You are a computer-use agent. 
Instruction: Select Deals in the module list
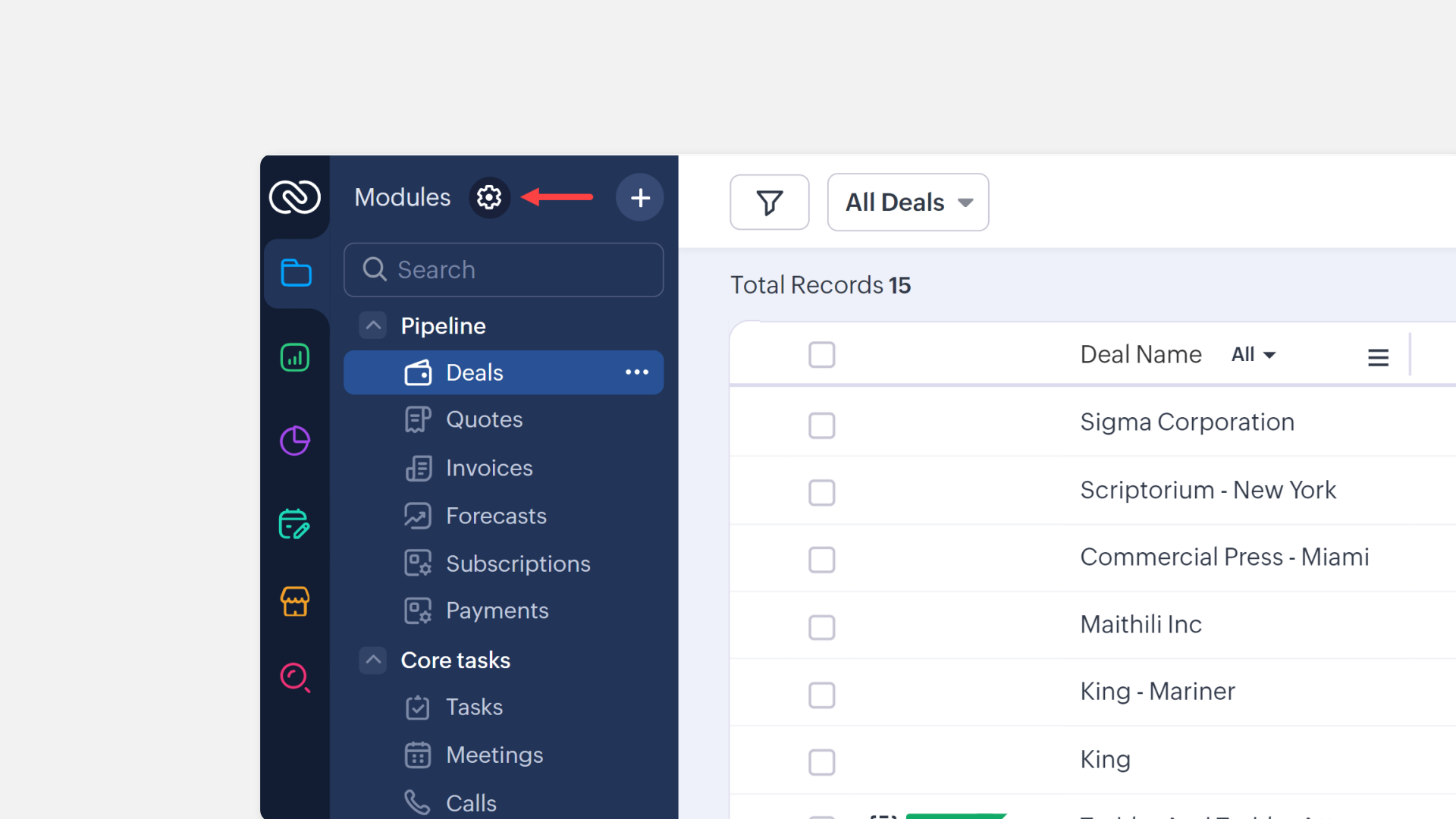pyautogui.click(x=504, y=372)
